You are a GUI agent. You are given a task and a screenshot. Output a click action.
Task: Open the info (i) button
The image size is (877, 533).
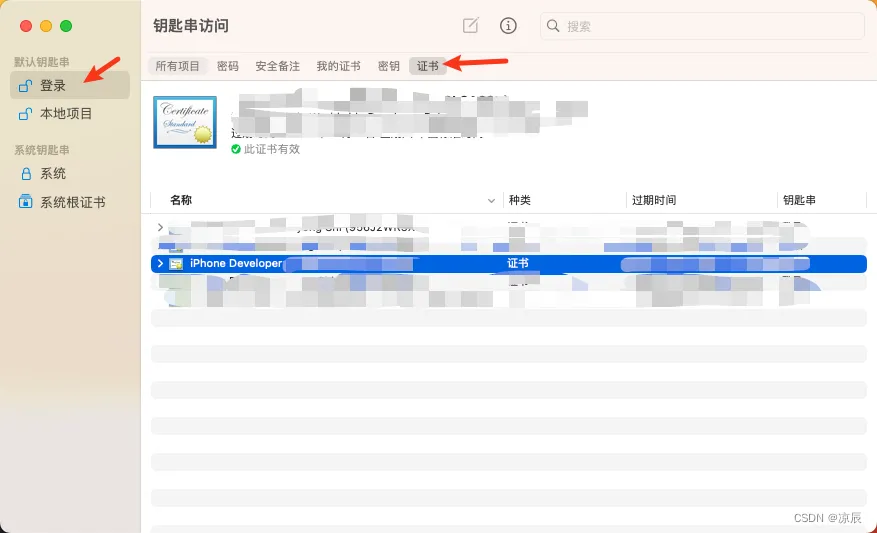508,26
